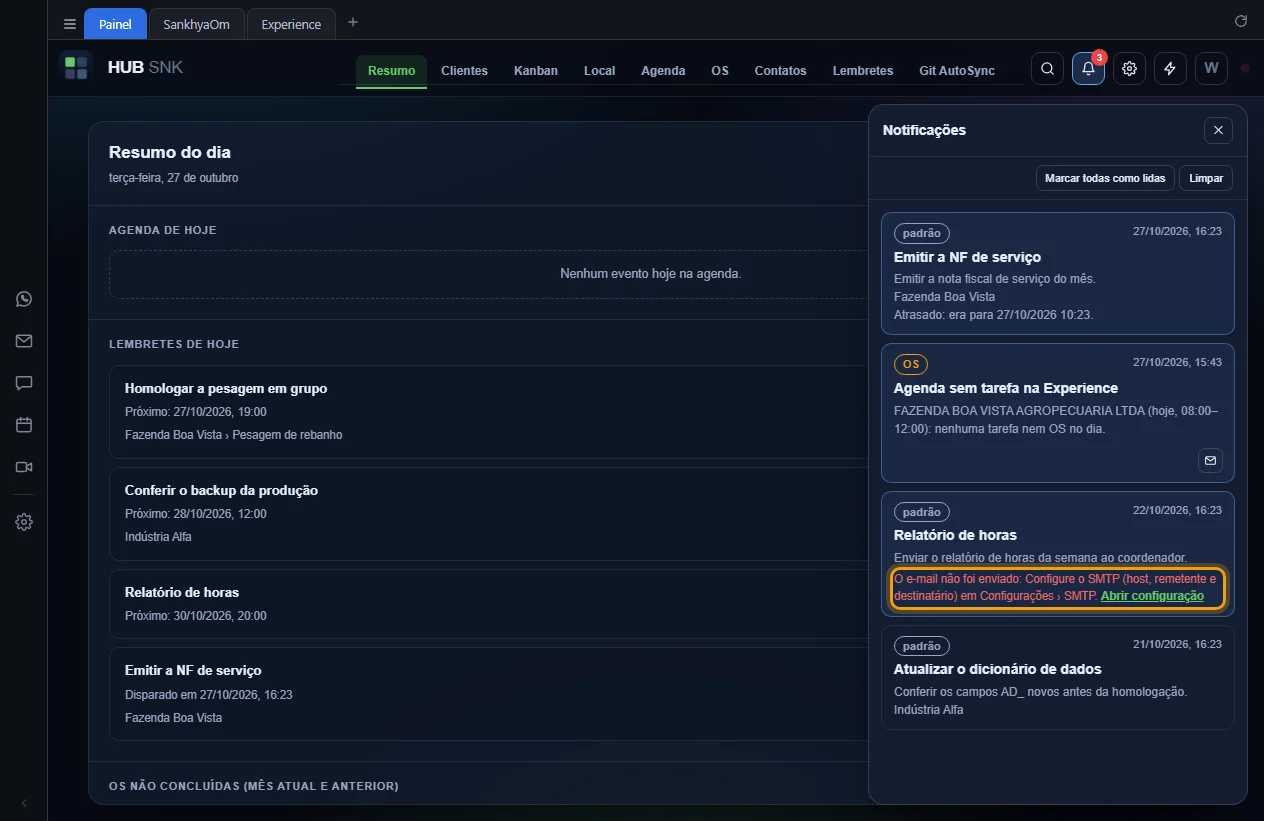Open the Atualizar o dicionário de dados notification
Image resolution: width=1264 pixels, height=821 pixels.
(1058, 678)
